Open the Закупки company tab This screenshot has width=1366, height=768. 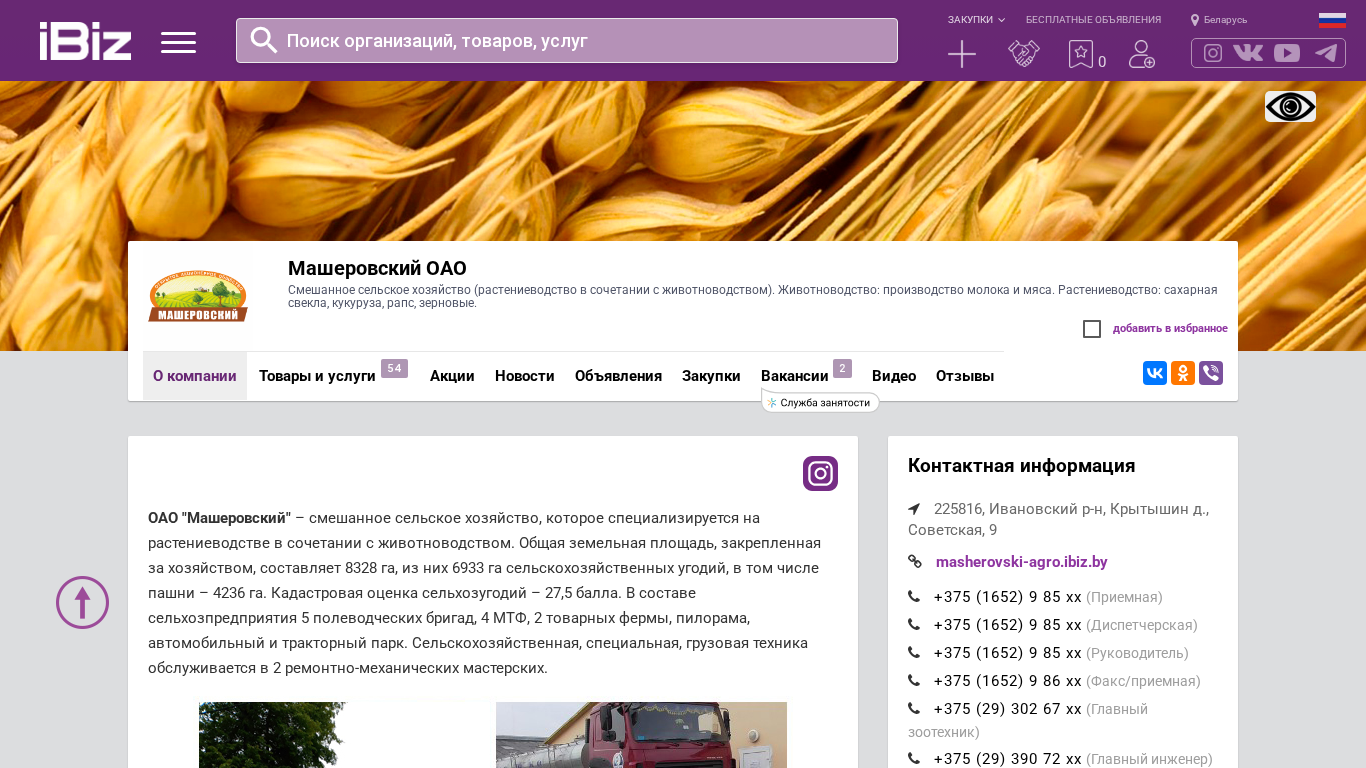[711, 376]
